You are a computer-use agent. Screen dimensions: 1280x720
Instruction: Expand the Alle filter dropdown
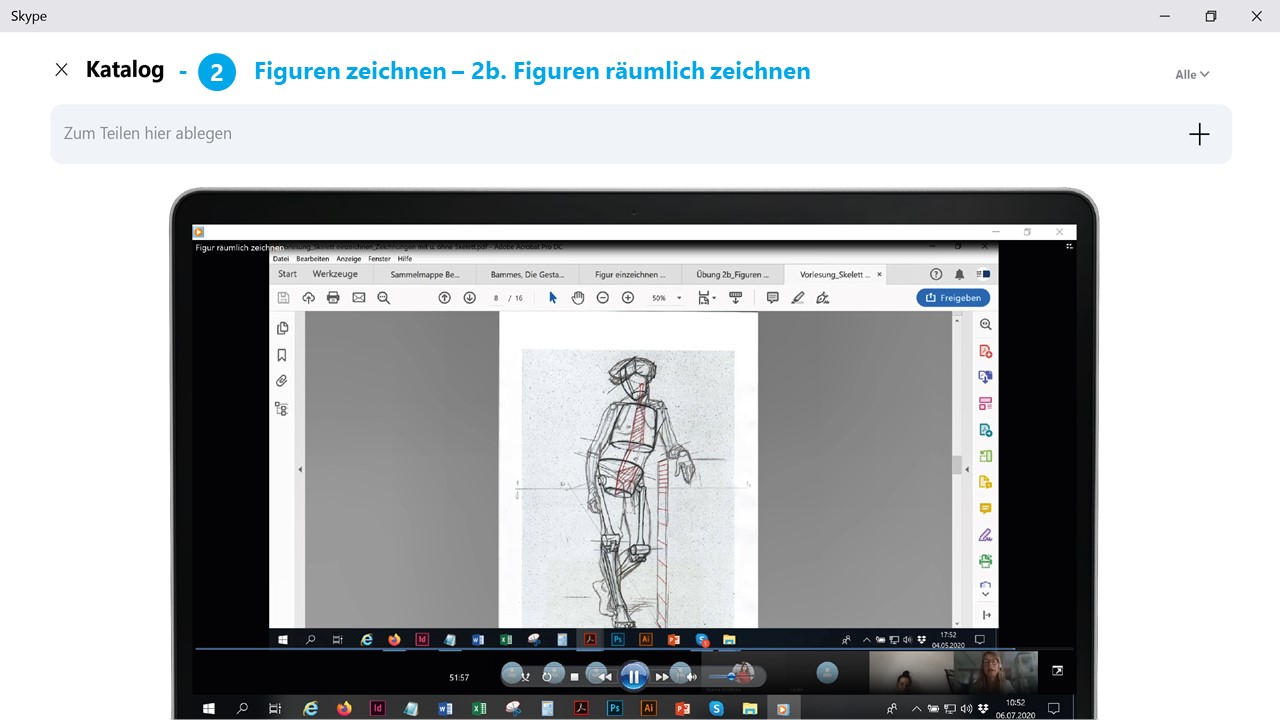coord(1192,74)
